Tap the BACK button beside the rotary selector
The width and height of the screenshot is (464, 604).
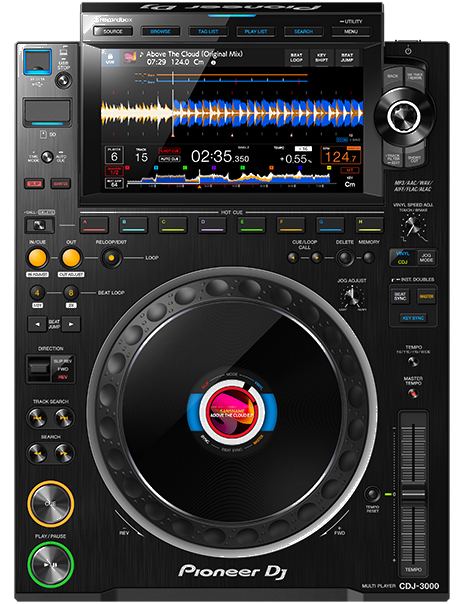(393, 76)
